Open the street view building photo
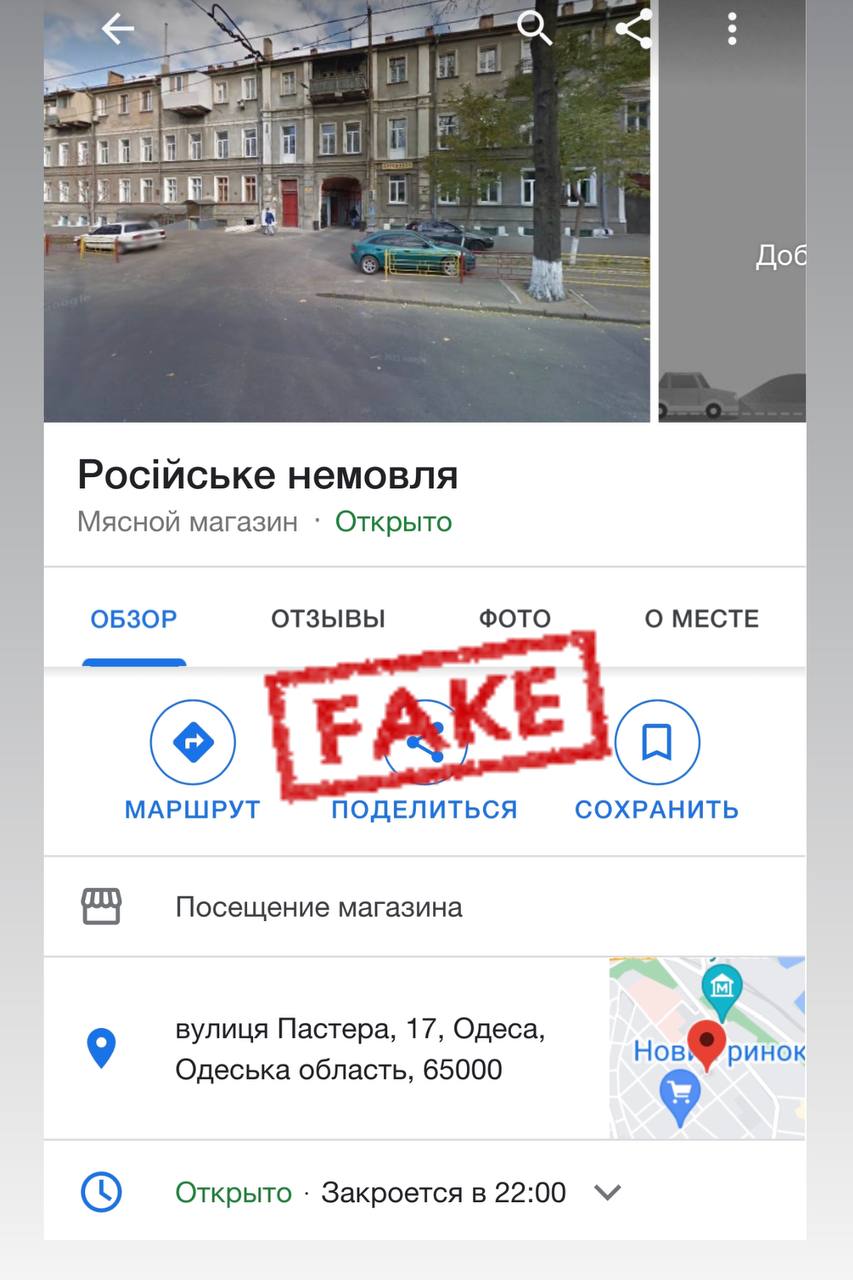The image size is (853, 1280). coord(347,211)
